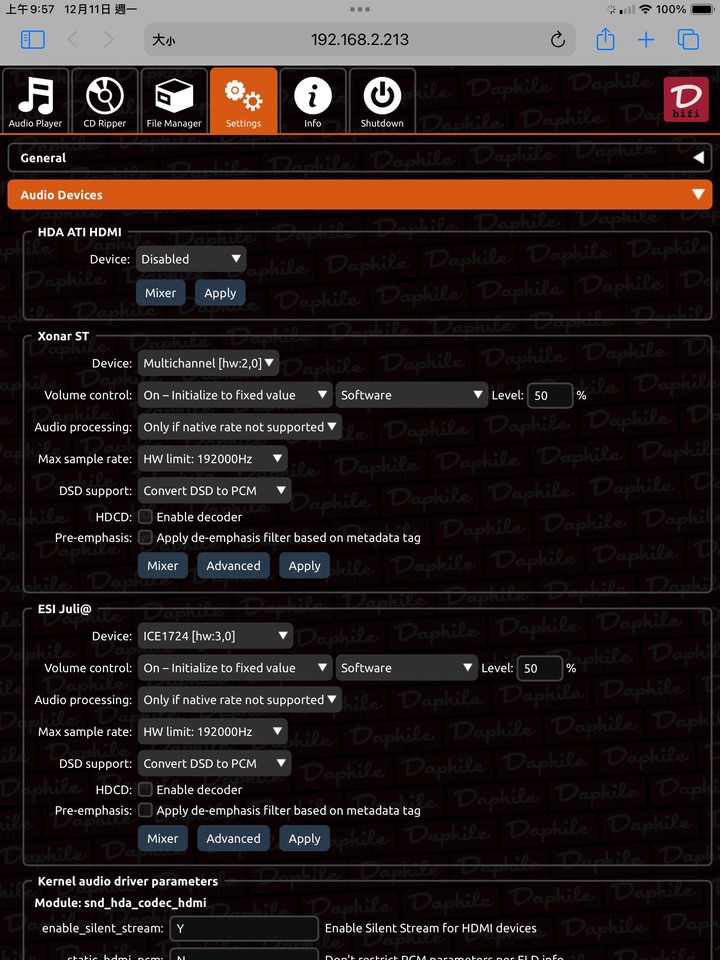
Task: Open ESI Juli@ Audio processing dropdown
Action: [239, 700]
